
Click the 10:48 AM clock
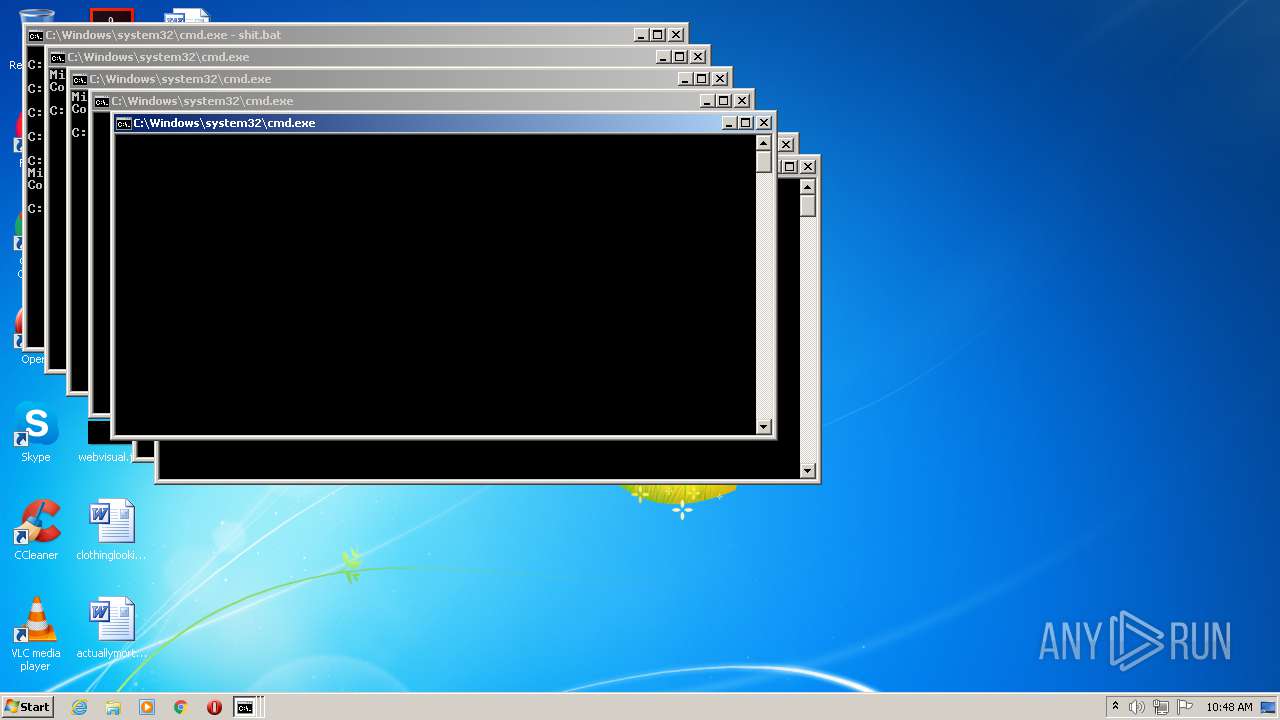pos(1229,707)
